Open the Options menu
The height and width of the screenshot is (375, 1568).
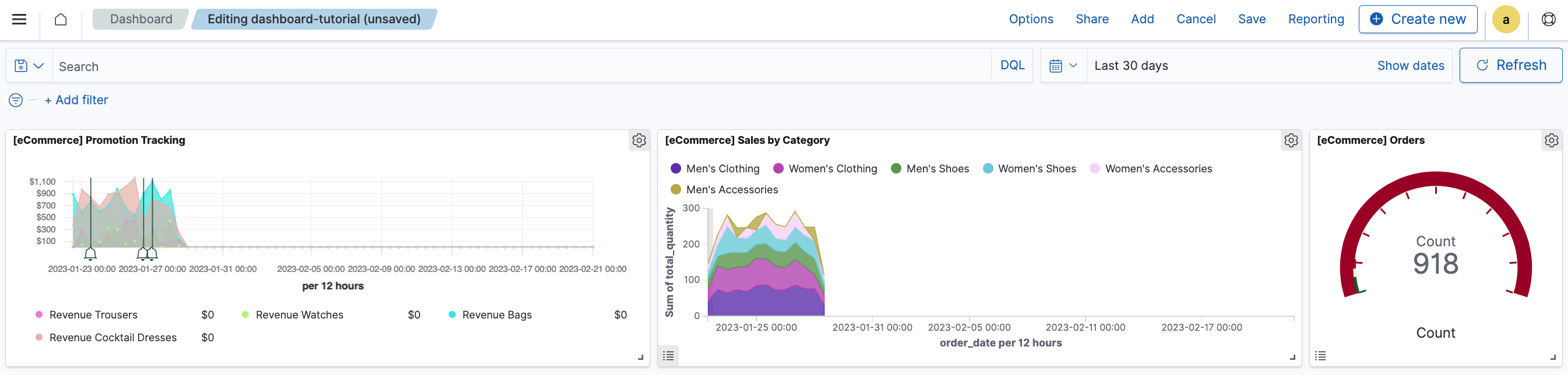point(1031,19)
